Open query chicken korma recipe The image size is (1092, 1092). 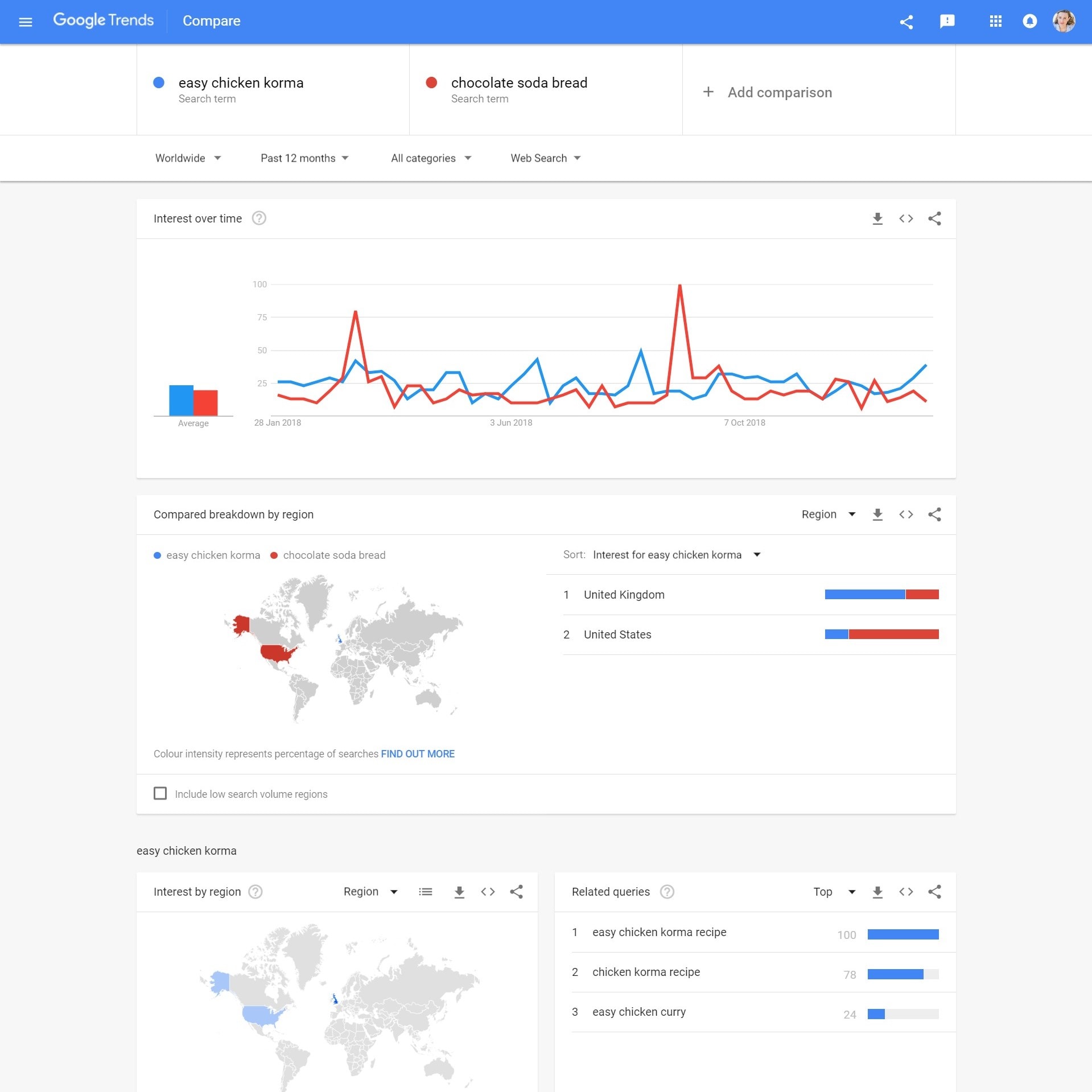point(646,972)
